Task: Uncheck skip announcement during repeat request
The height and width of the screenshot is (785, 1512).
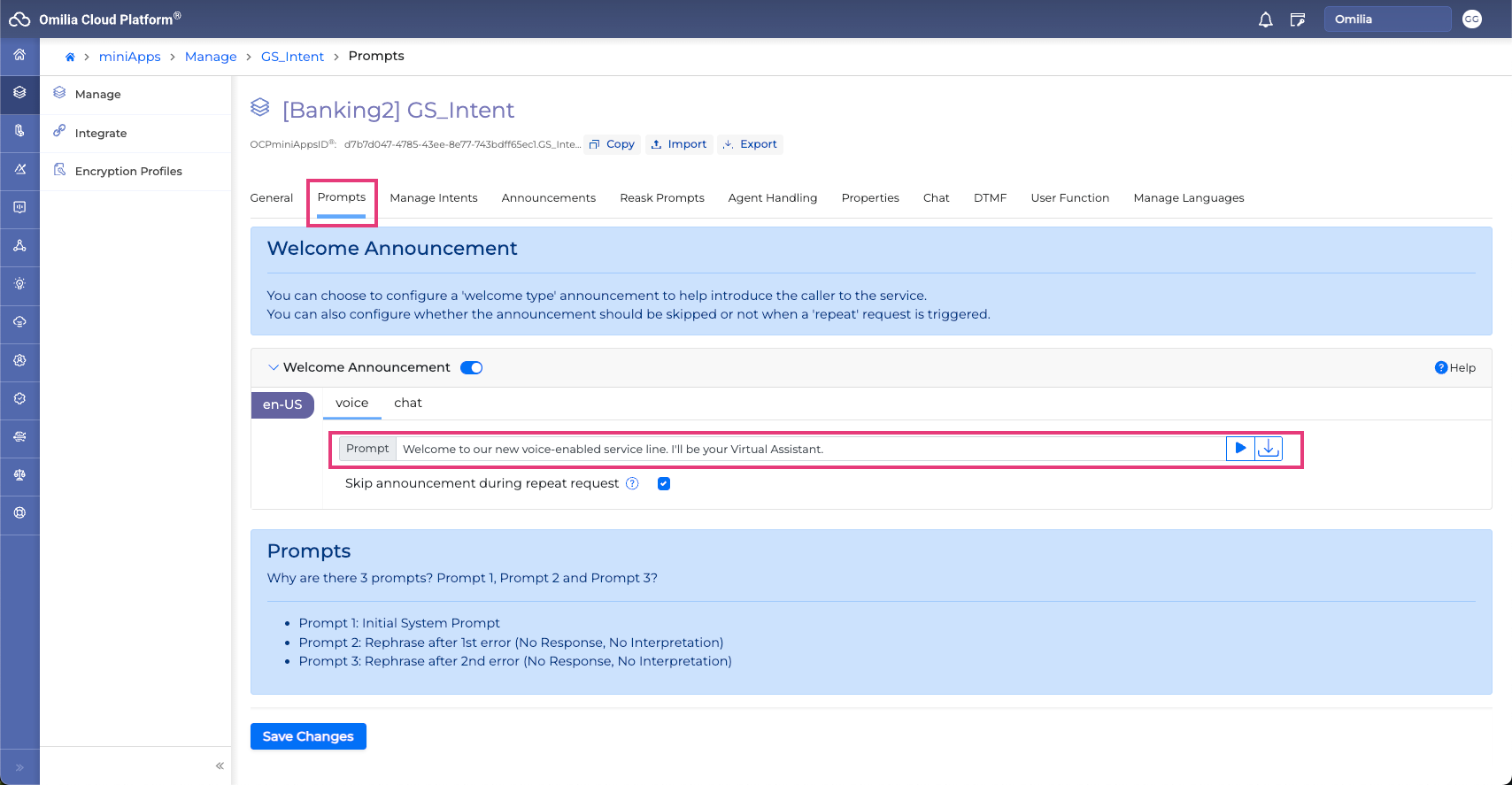Action: (664, 483)
